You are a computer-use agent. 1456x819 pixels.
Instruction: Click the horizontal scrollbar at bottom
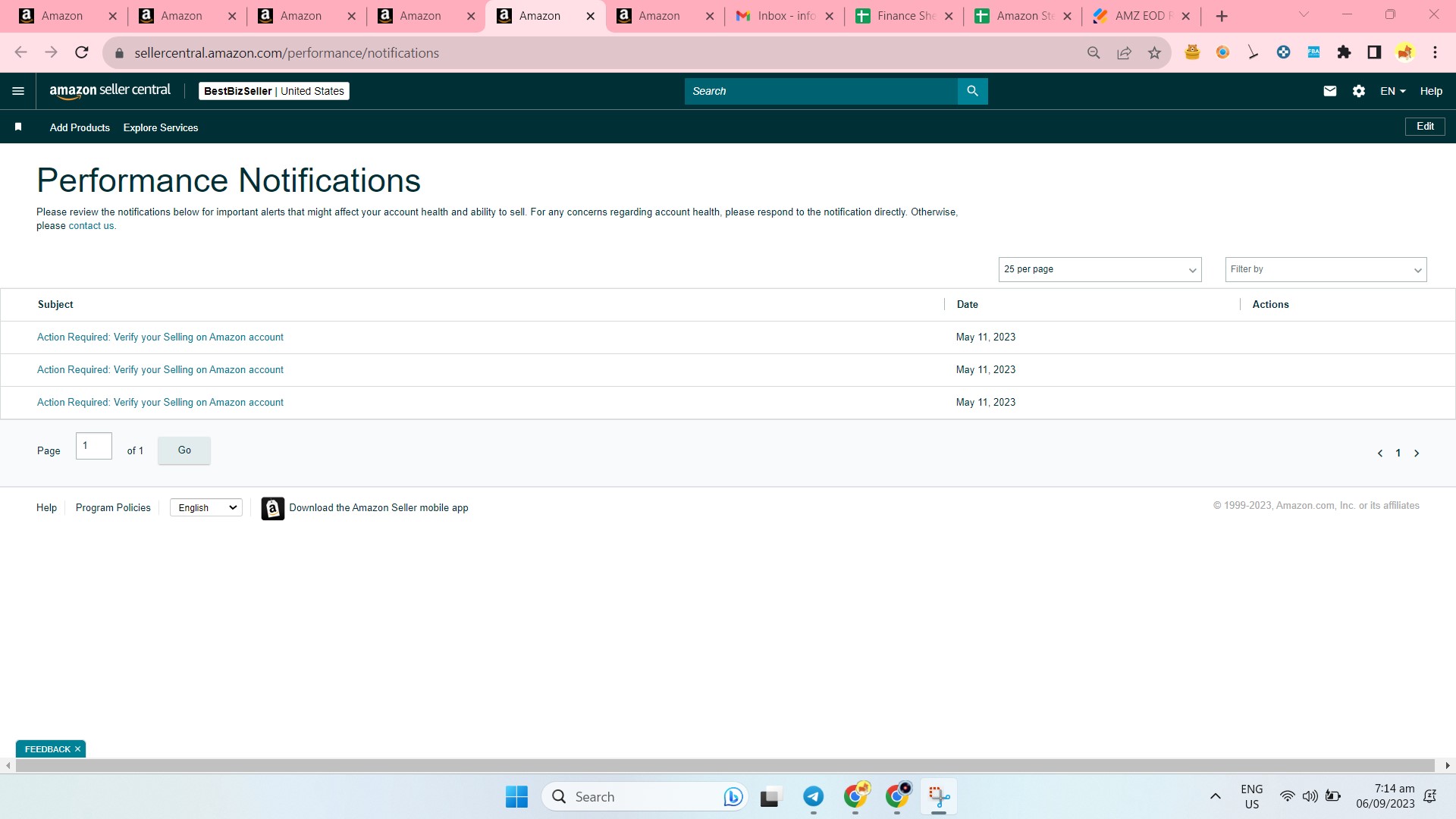pos(725,766)
